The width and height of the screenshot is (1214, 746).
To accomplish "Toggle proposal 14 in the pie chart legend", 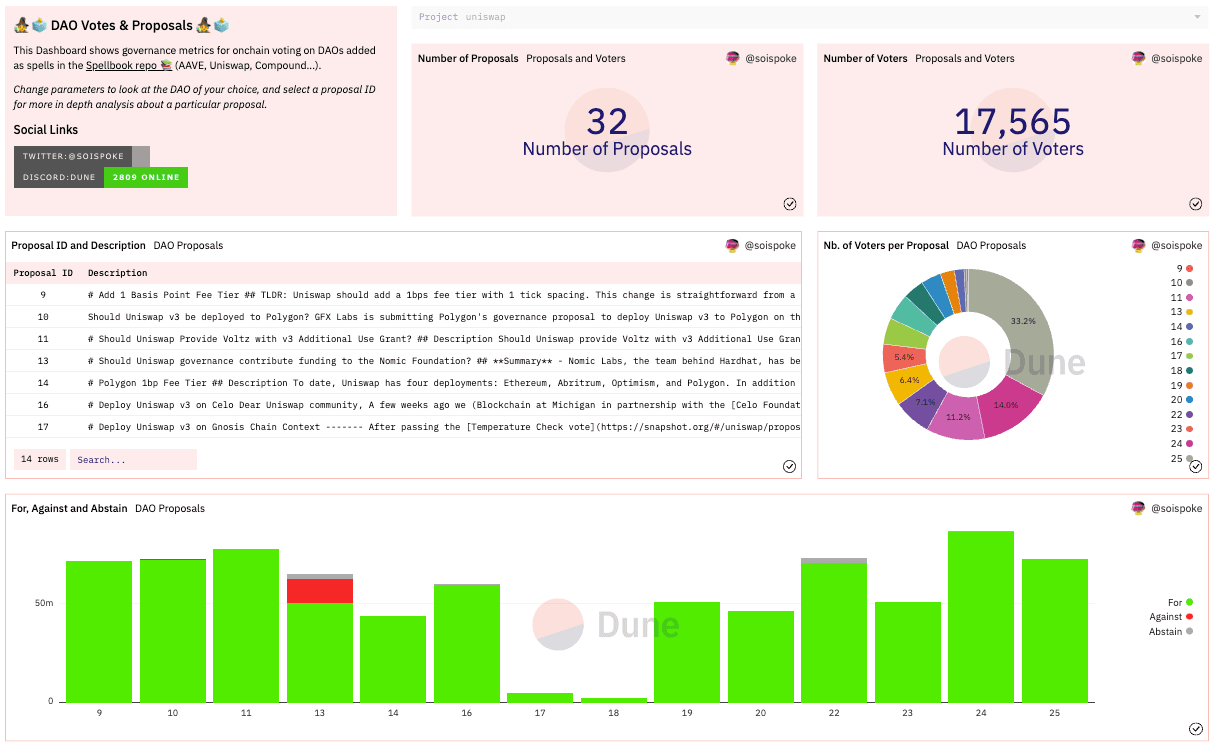I will click(1182, 326).
